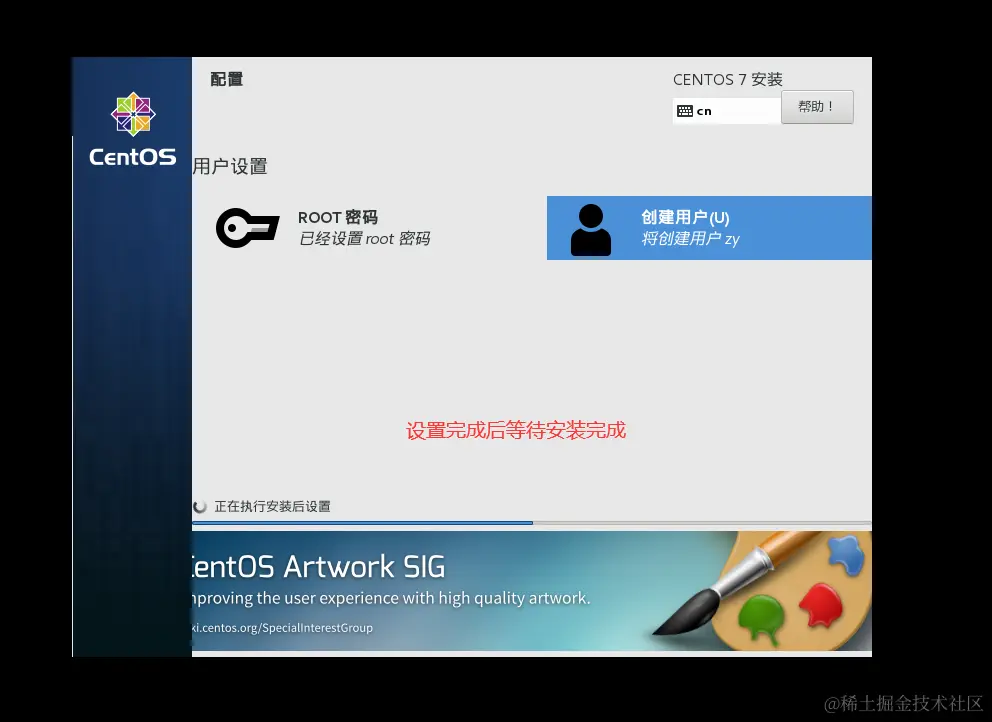Click 已经设置 root 密码 entry
992x722 pixels.
364,240
